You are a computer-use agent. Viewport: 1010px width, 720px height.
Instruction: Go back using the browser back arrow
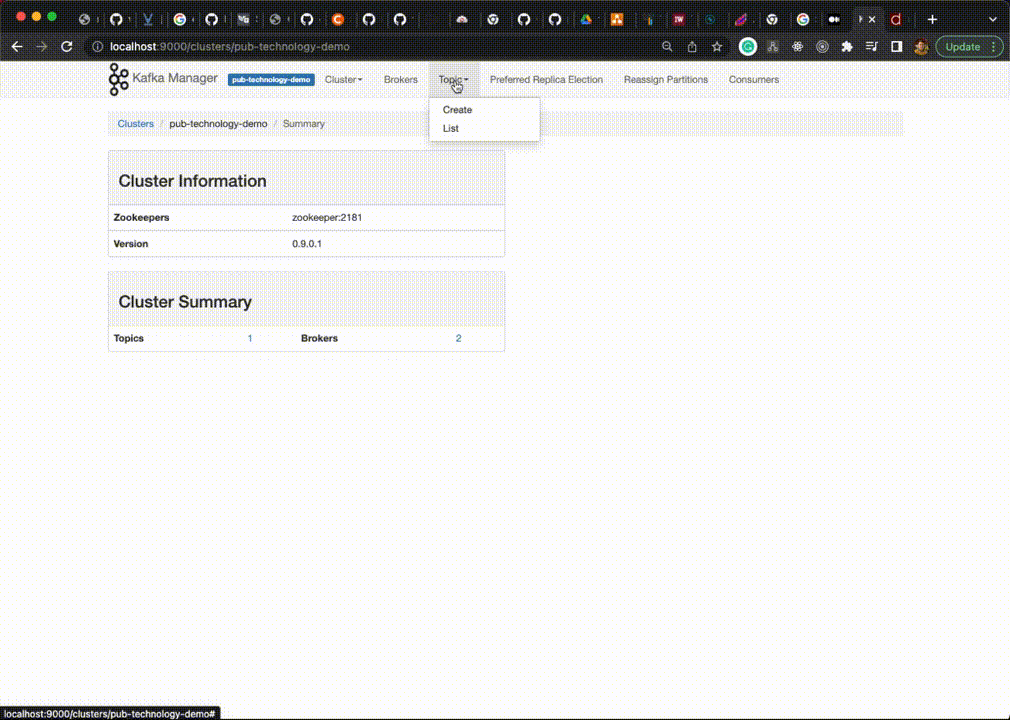pos(17,46)
